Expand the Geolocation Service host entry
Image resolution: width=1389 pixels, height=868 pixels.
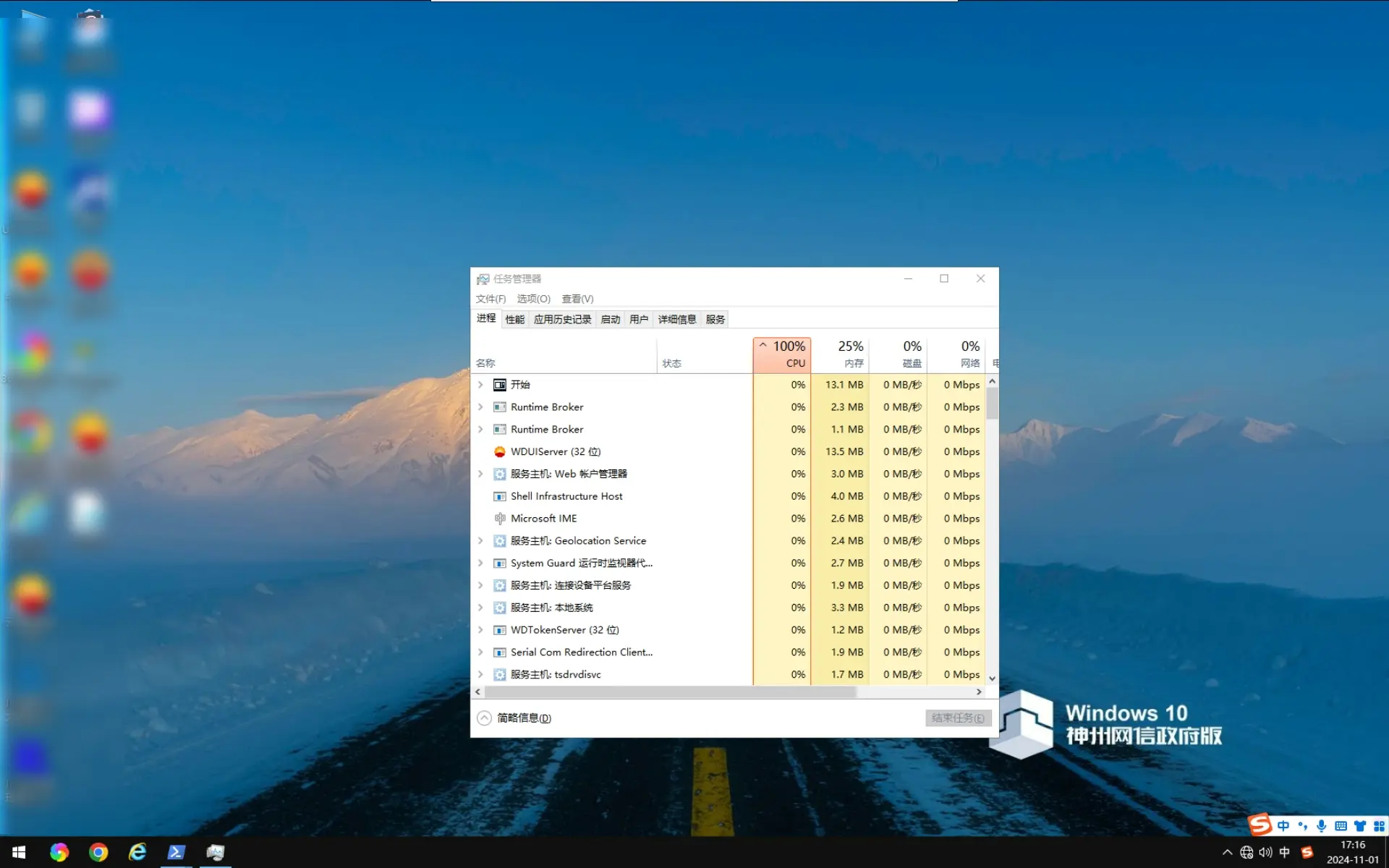click(480, 541)
